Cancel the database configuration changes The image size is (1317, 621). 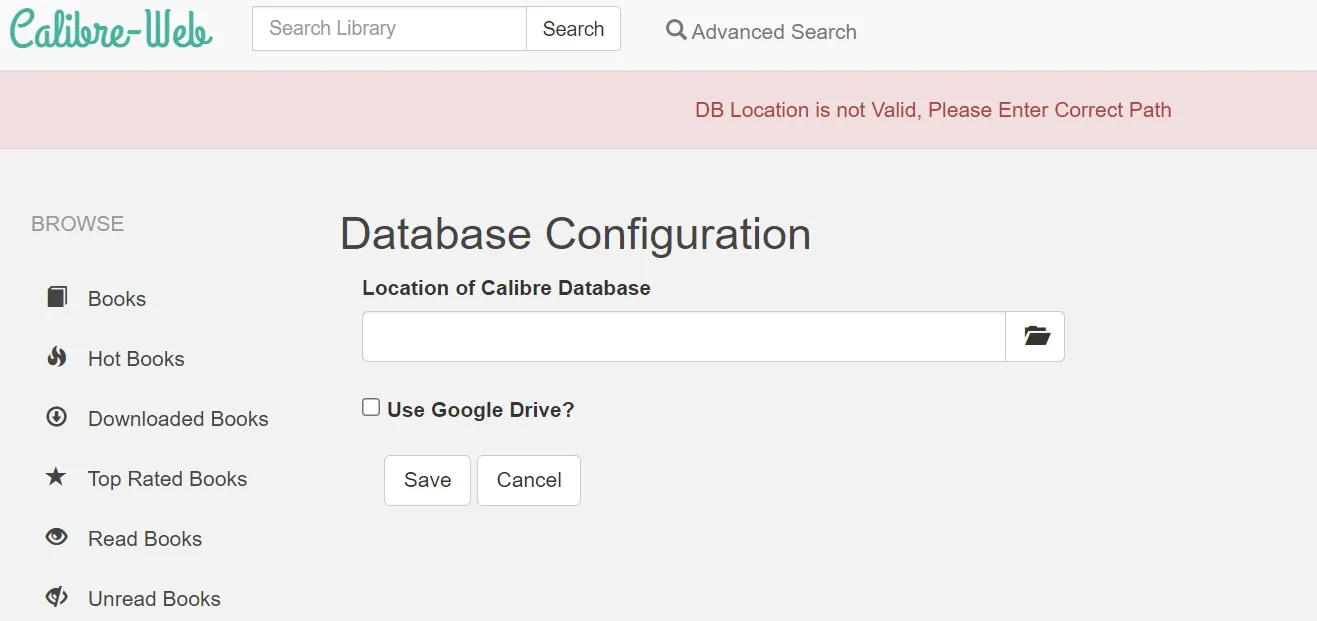[528, 480]
